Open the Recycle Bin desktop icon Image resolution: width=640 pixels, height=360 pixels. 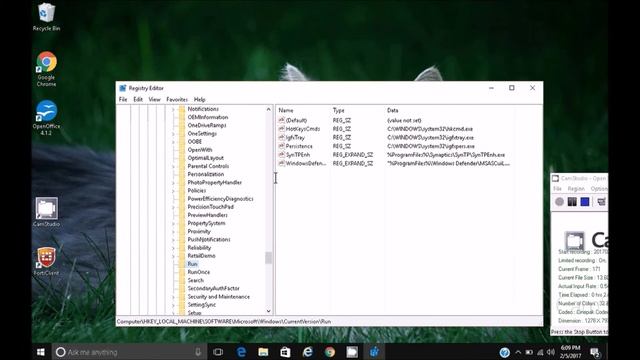point(46,17)
